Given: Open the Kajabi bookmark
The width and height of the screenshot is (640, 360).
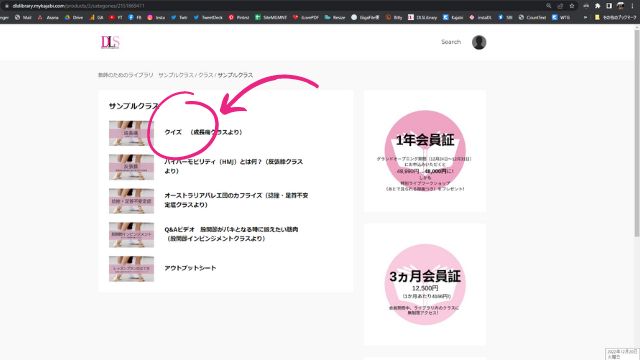Looking at the screenshot, I should pyautogui.click(x=453, y=18).
